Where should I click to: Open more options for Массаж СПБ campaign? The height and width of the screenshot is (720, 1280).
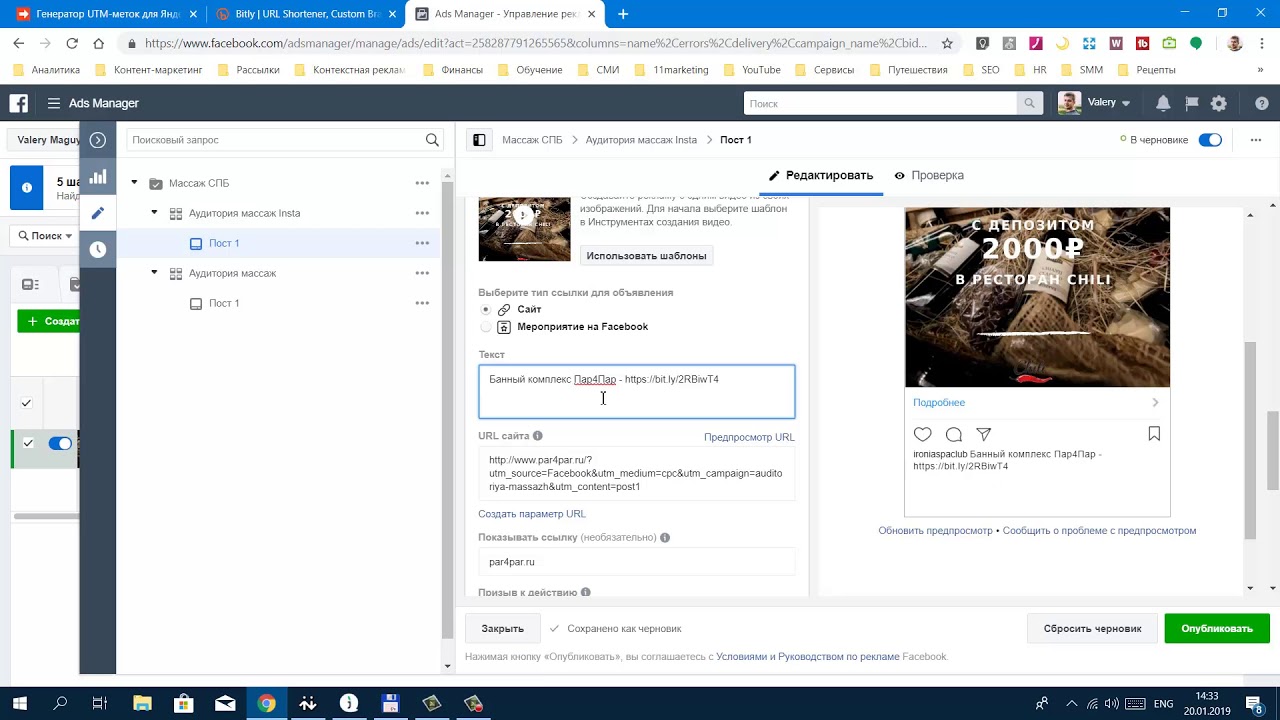pos(422,183)
